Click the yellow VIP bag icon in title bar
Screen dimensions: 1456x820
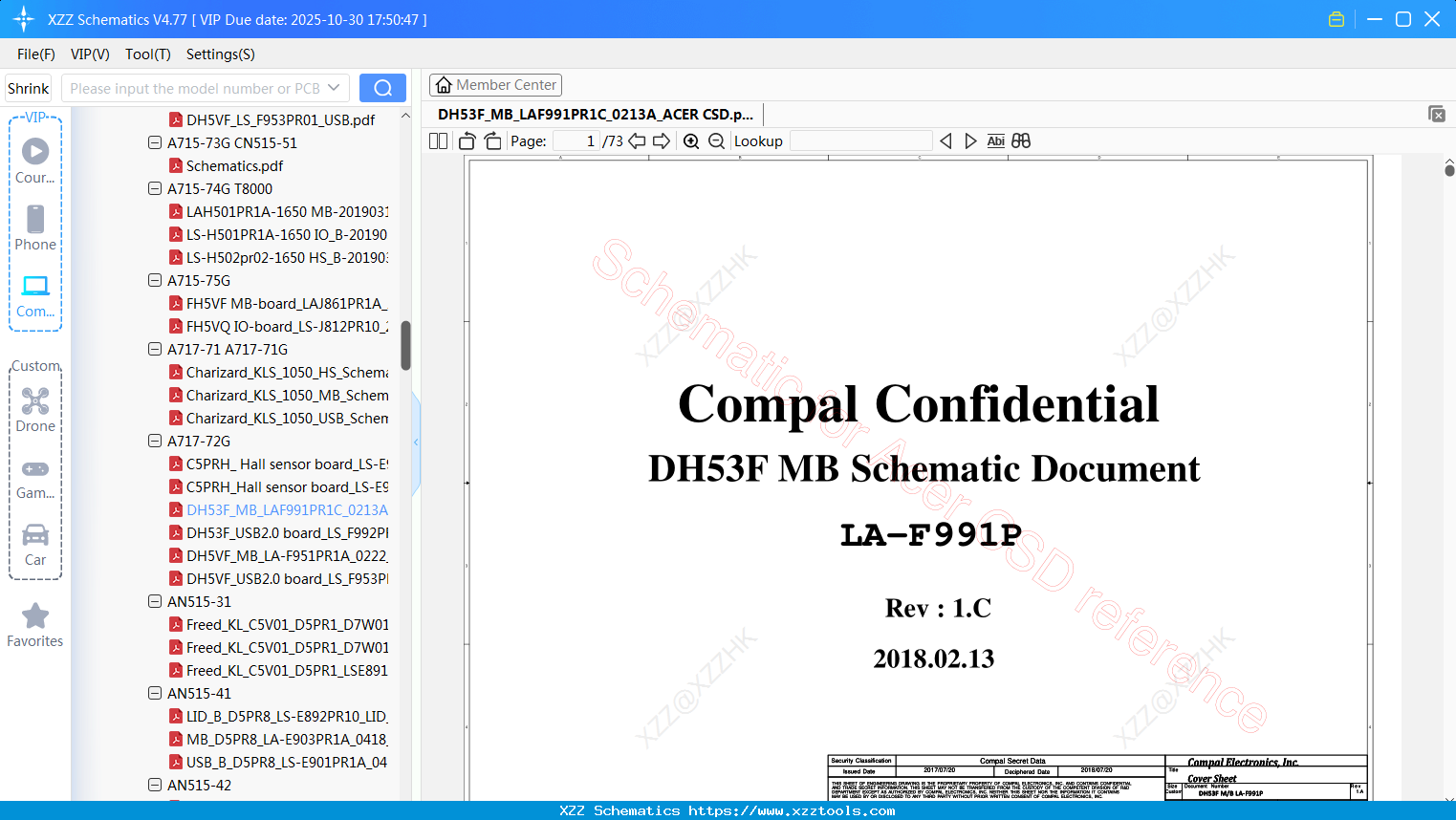(1336, 19)
